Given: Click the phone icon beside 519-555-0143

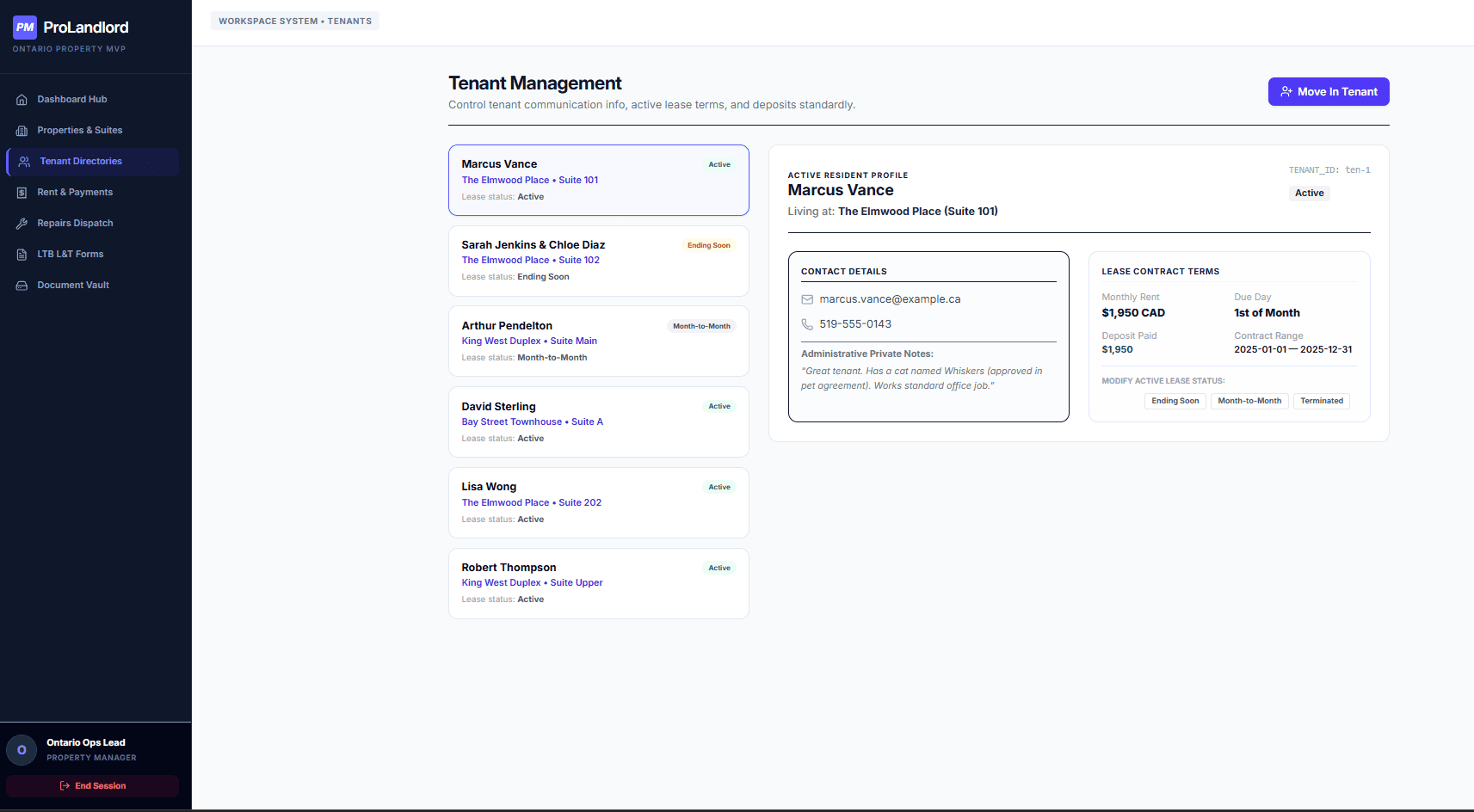Looking at the screenshot, I should 807,324.
